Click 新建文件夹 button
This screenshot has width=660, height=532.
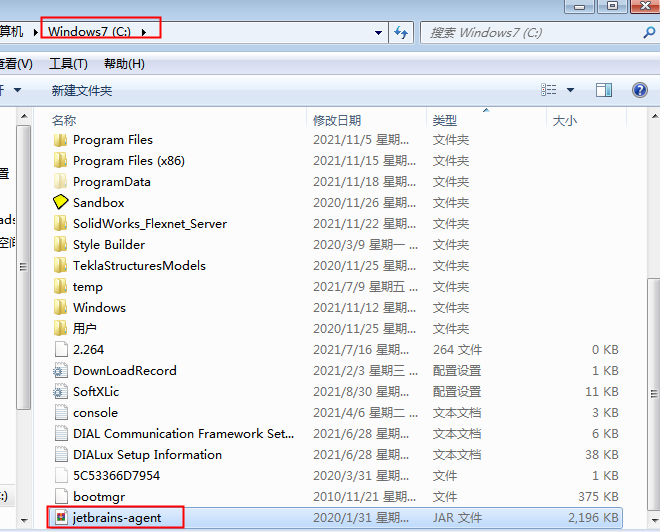click(82, 90)
